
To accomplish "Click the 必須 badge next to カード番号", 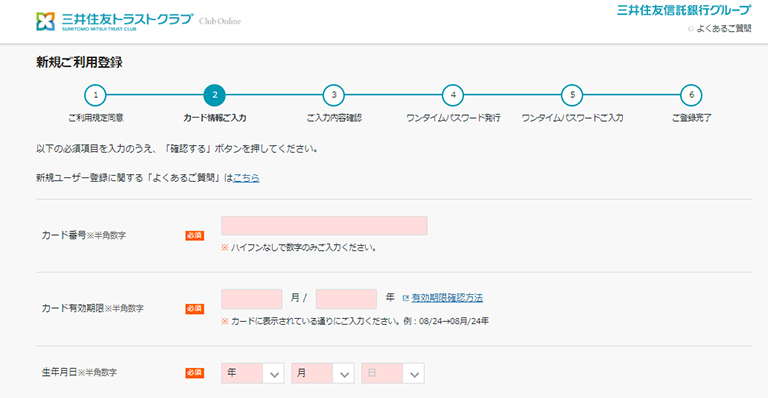I will coord(194,235).
